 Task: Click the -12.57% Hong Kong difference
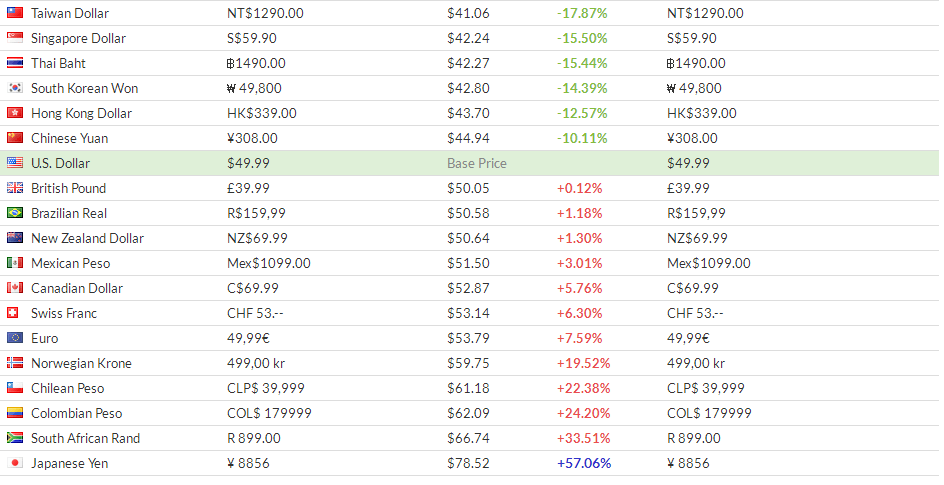tap(582, 113)
